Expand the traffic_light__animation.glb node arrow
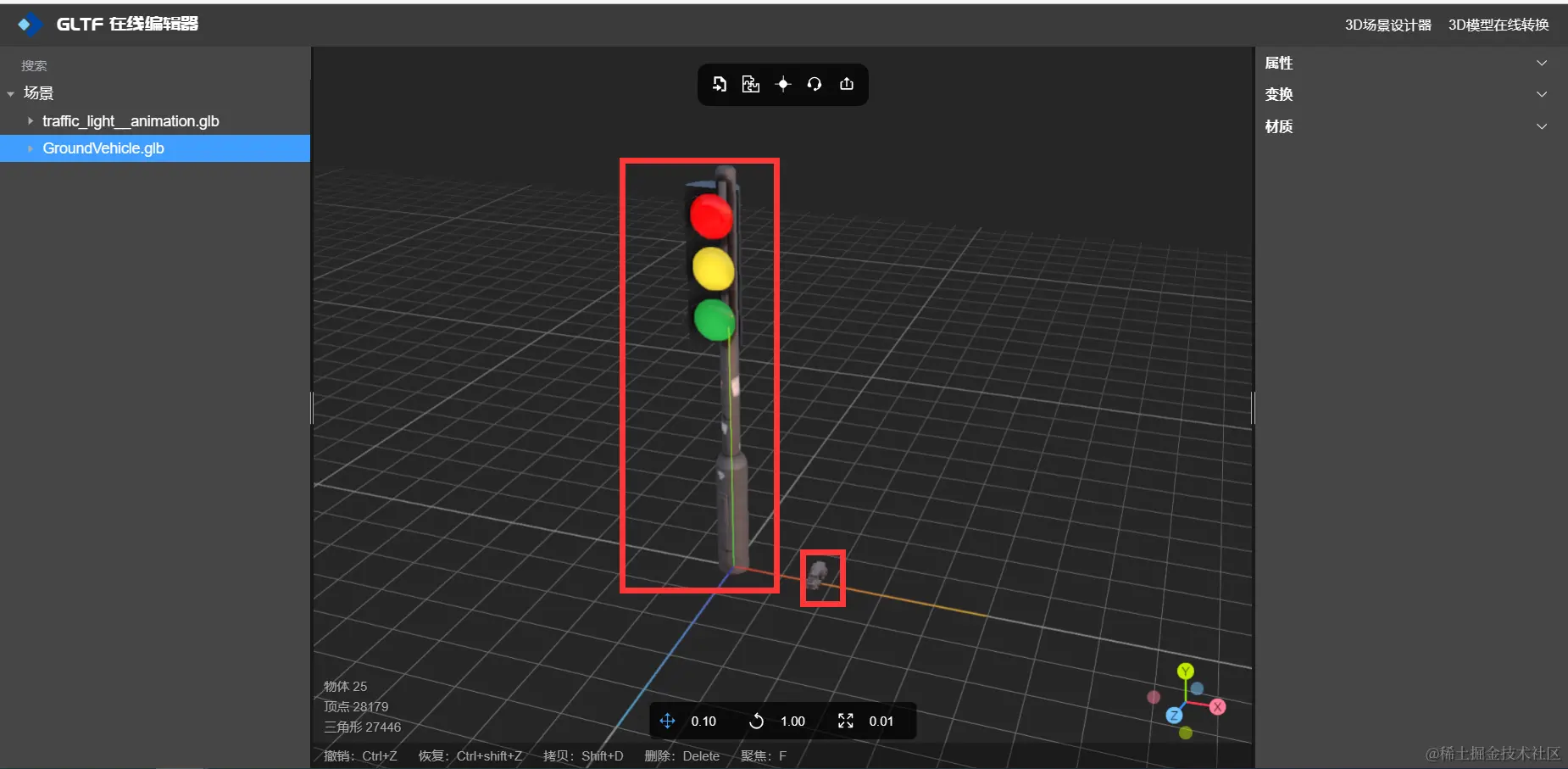 pyautogui.click(x=31, y=121)
